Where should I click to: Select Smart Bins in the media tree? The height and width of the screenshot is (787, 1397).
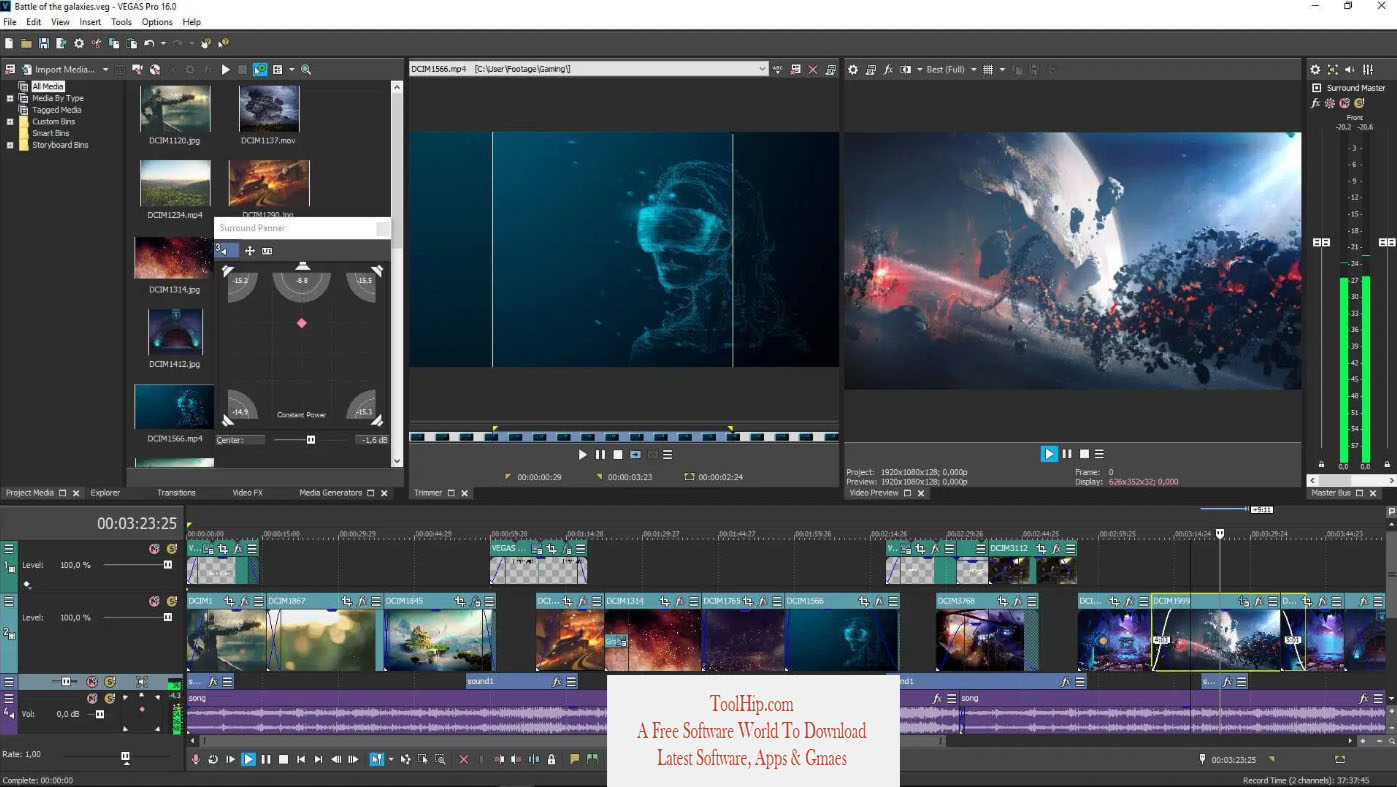pyautogui.click(x=50, y=133)
